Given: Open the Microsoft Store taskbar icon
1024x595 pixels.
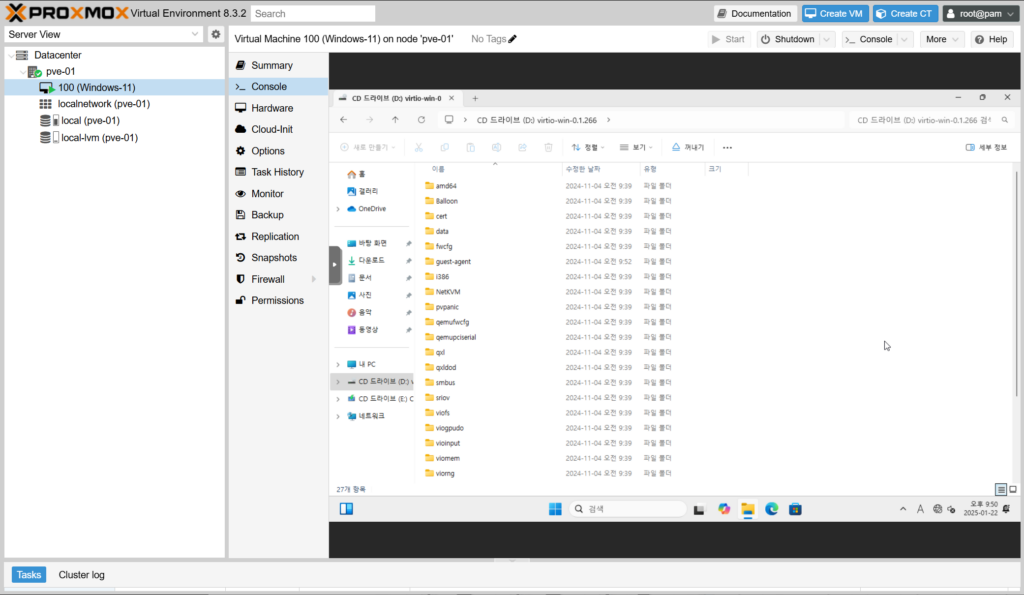Looking at the screenshot, I should (795, 509).
